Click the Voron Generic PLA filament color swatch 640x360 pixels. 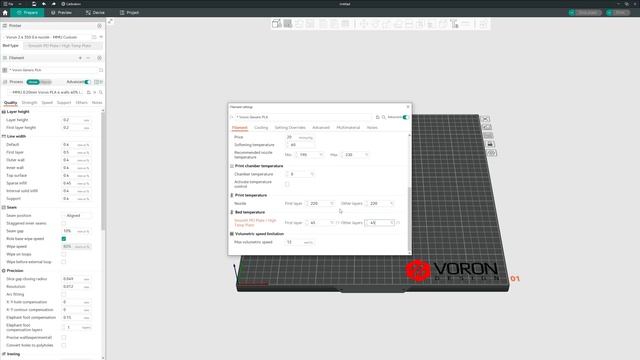5,70
